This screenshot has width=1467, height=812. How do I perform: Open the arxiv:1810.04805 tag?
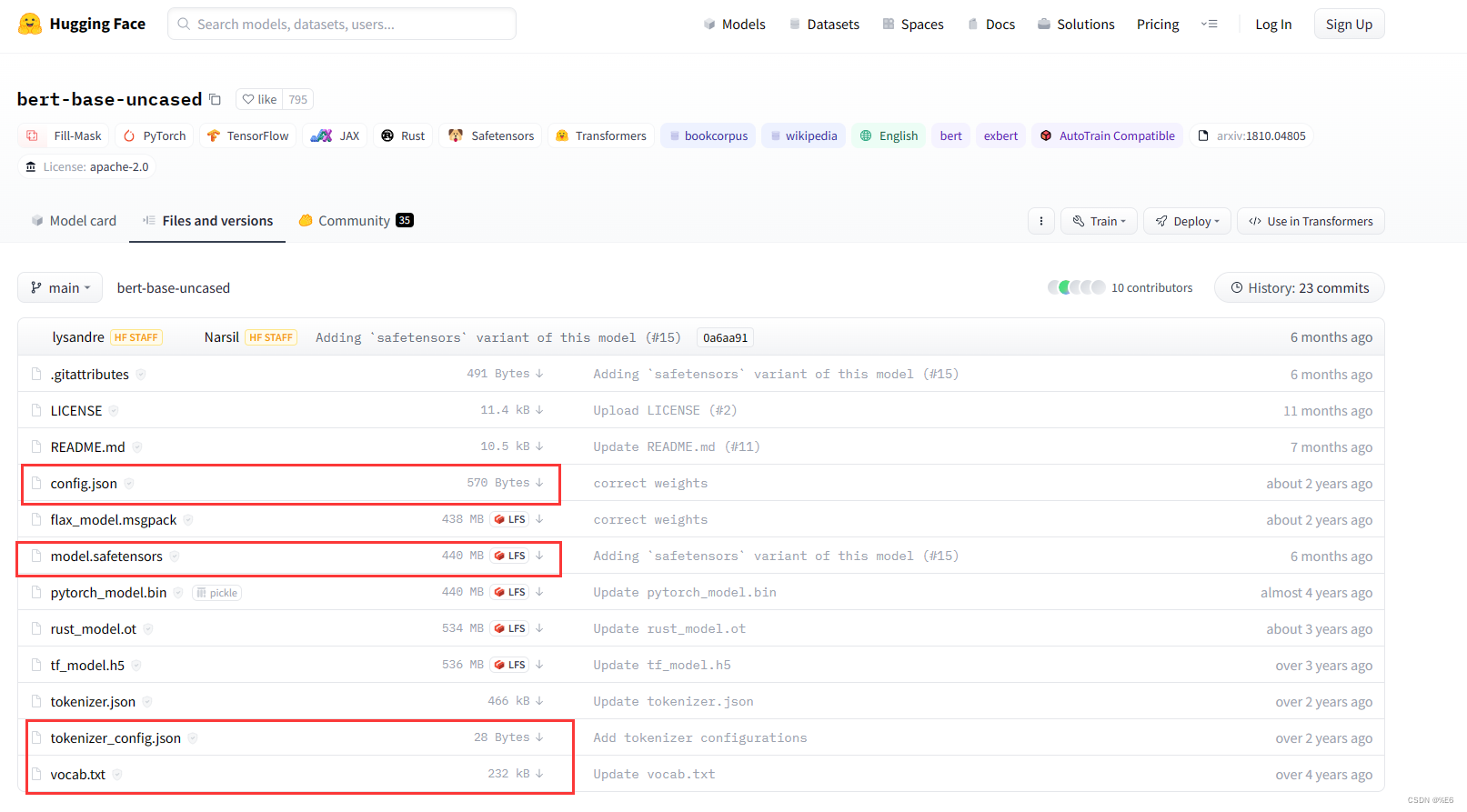click(1251, 135)
